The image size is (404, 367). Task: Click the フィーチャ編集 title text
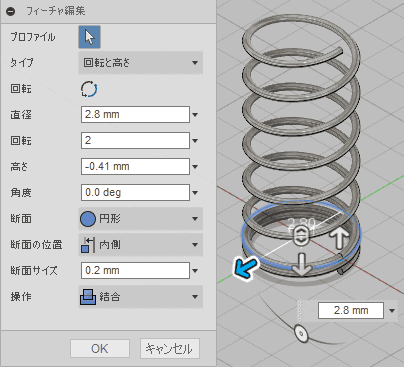(55, 11)
